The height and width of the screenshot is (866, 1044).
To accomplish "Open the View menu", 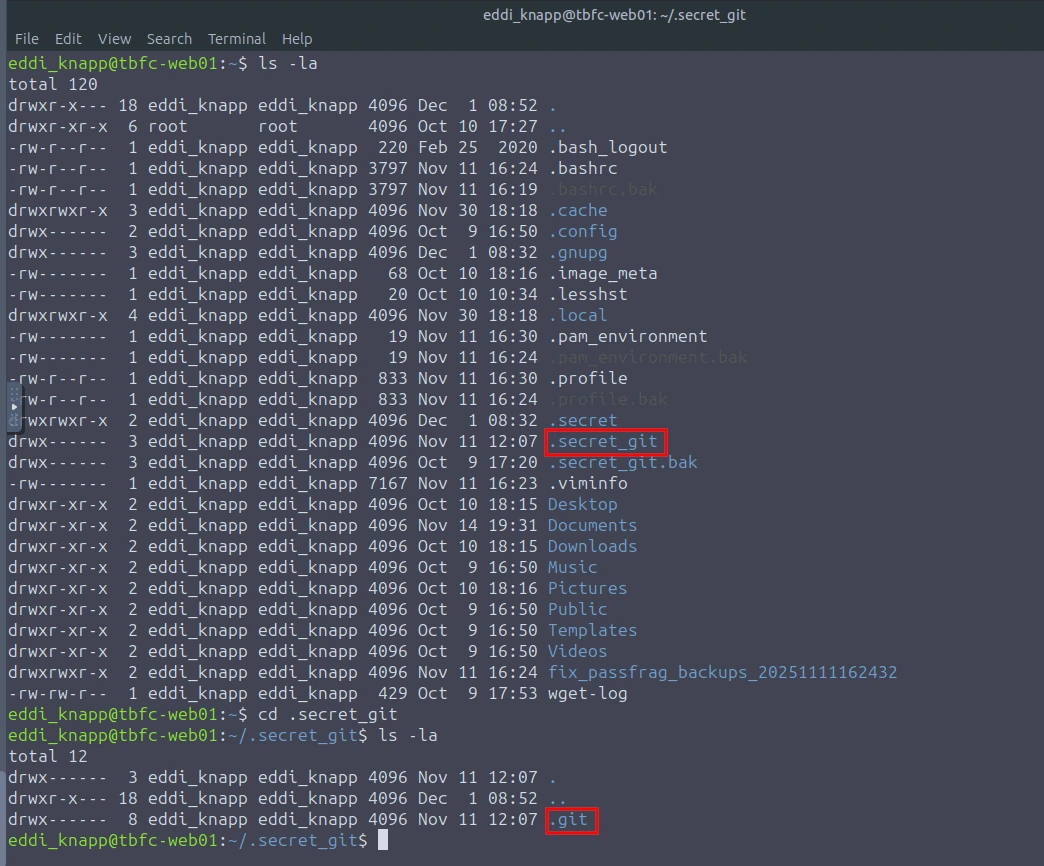I will click(x=114, y=39).
